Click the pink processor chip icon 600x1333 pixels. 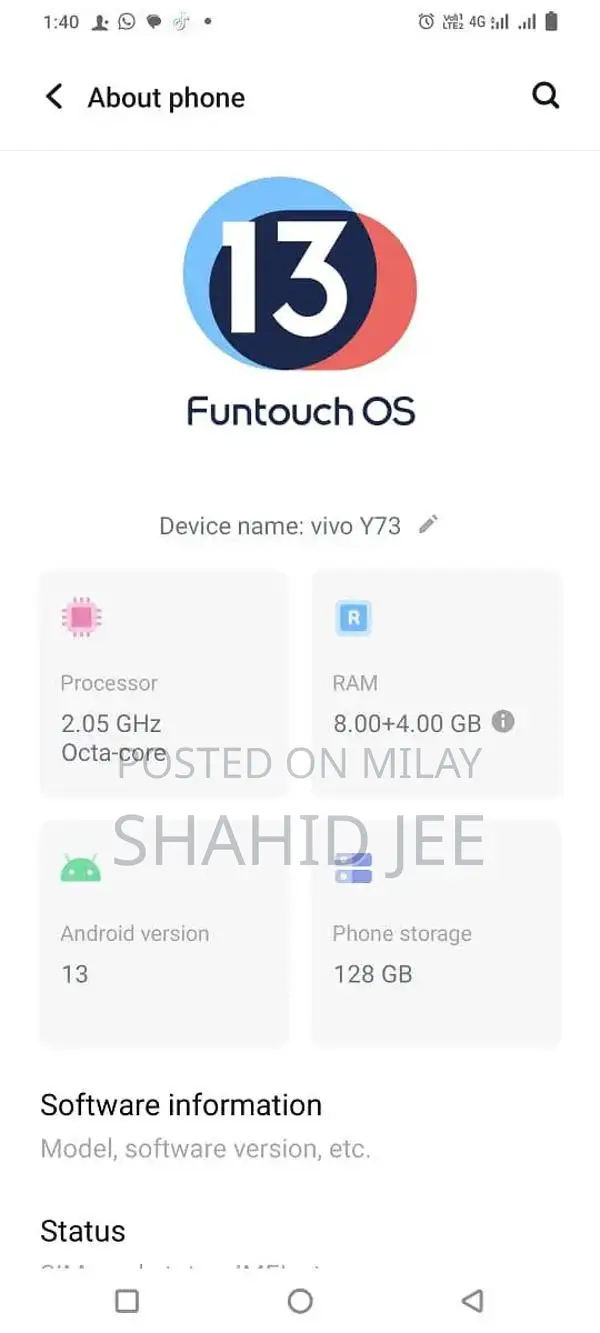[x=81, y=617]
